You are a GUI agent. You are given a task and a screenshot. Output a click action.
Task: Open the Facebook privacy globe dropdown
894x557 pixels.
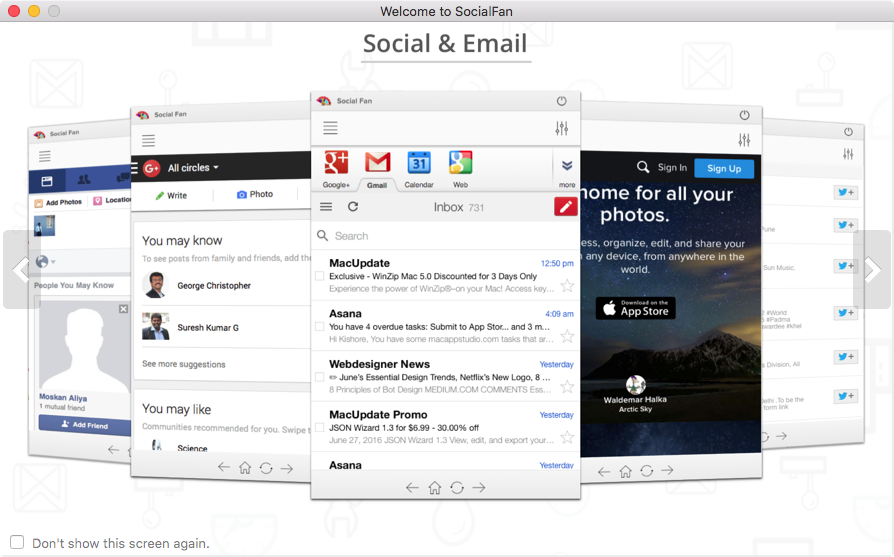click(45, 262)
